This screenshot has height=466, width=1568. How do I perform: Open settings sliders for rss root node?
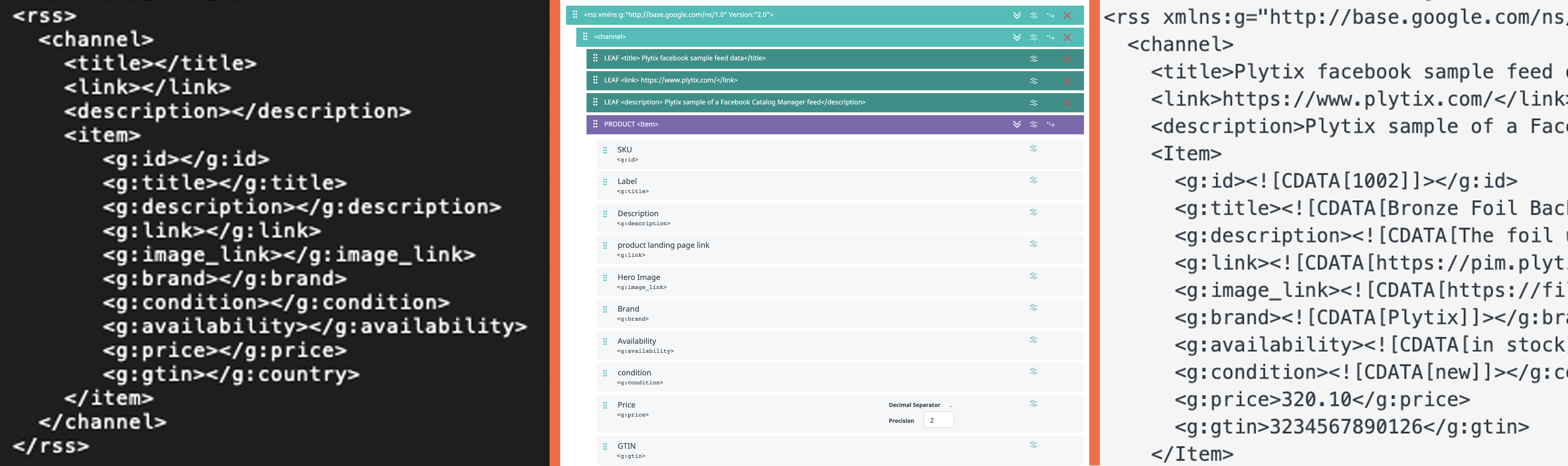pyautogui.click(x=1033, y=15)
